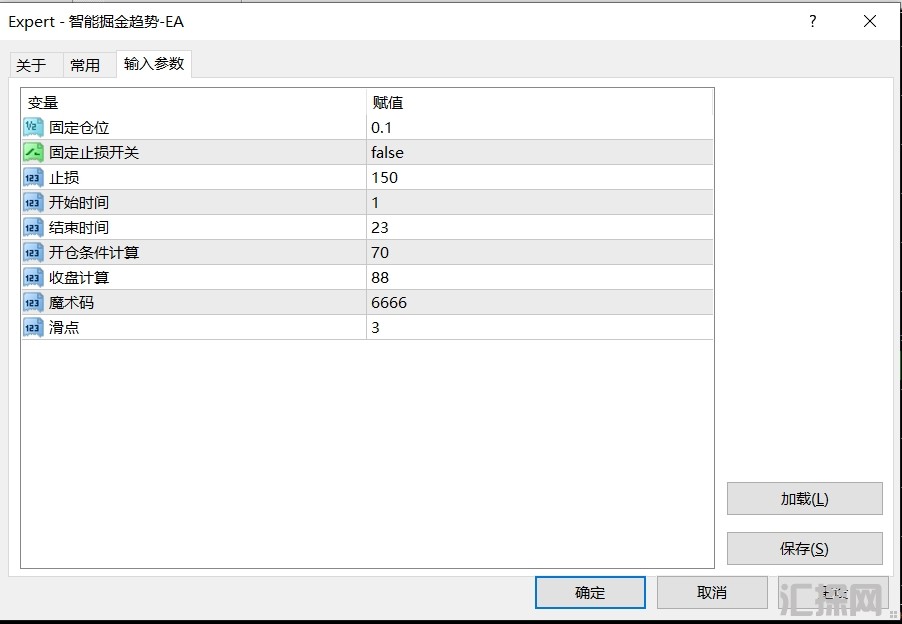The width and height of the screenshot is (902, 624).
Task: Select the 开仓条件计算 variable name
Action: tap(94, 252)
